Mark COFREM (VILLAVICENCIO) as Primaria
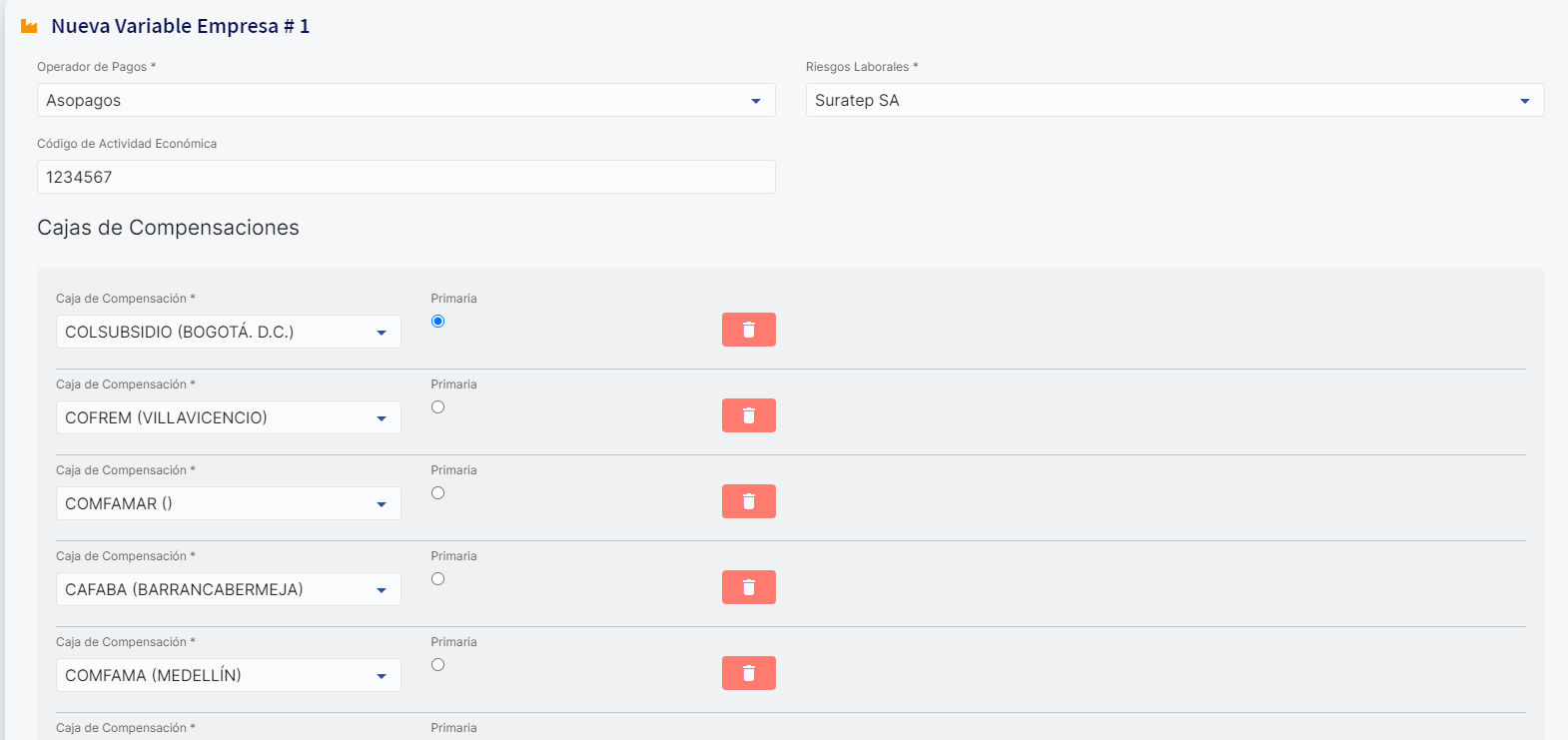The width and height of the screenshot is (1568, 740). tap(437, 406)
